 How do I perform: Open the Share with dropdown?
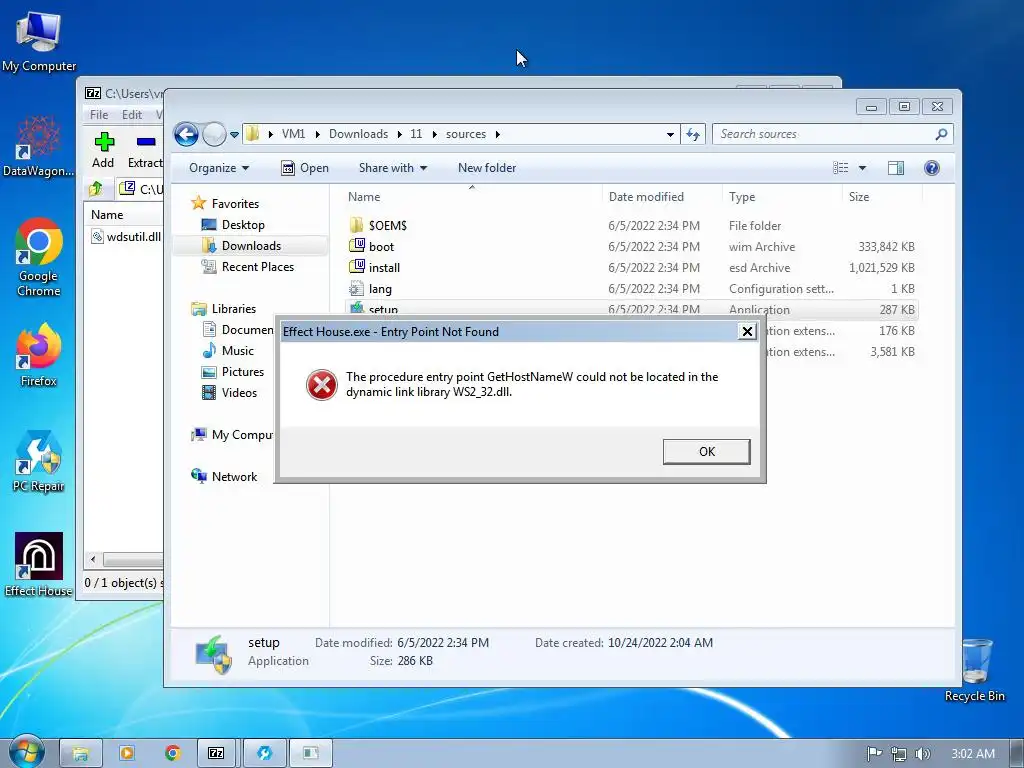(392, 168)
